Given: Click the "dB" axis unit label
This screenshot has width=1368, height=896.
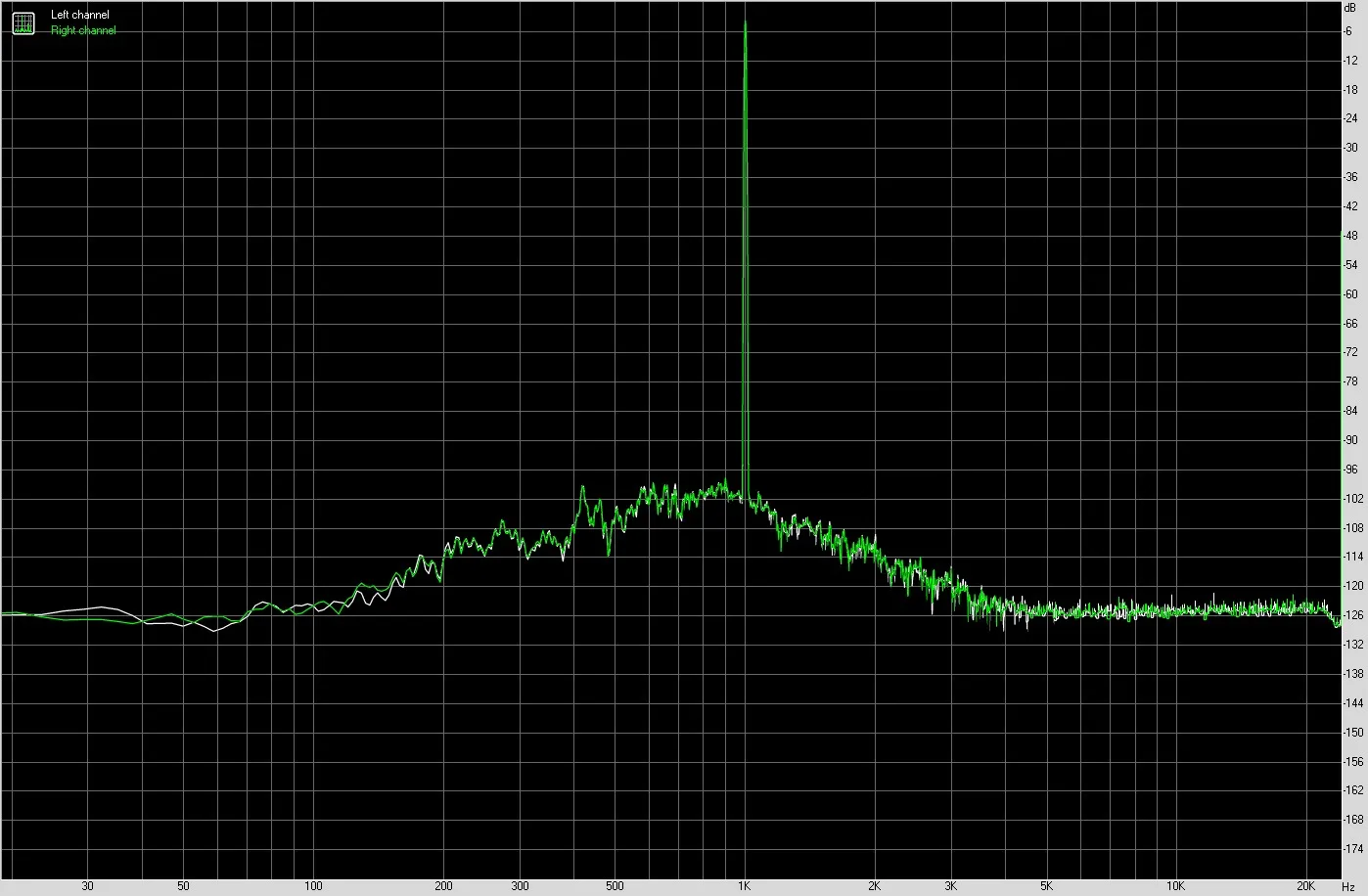Looking at the screenshot, I should [x=1350, y=7].
